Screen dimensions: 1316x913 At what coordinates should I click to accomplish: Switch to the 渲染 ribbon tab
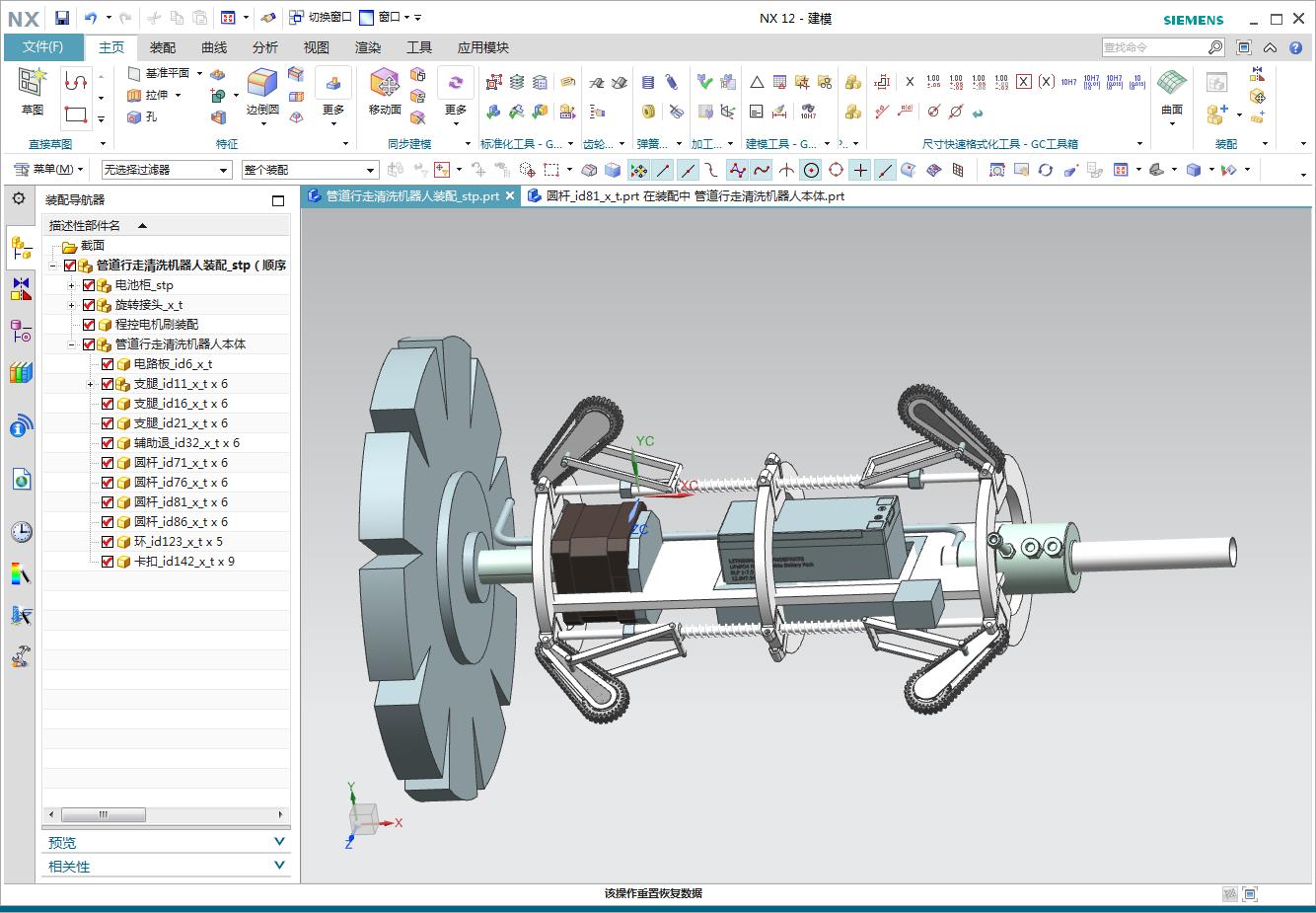(368, 47)
